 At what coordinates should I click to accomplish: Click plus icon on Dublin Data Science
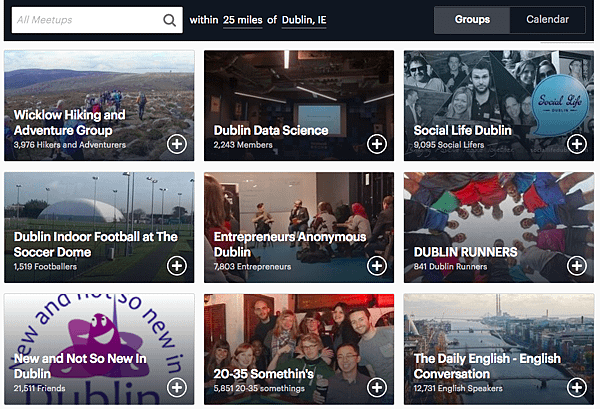tap(377, 144)
